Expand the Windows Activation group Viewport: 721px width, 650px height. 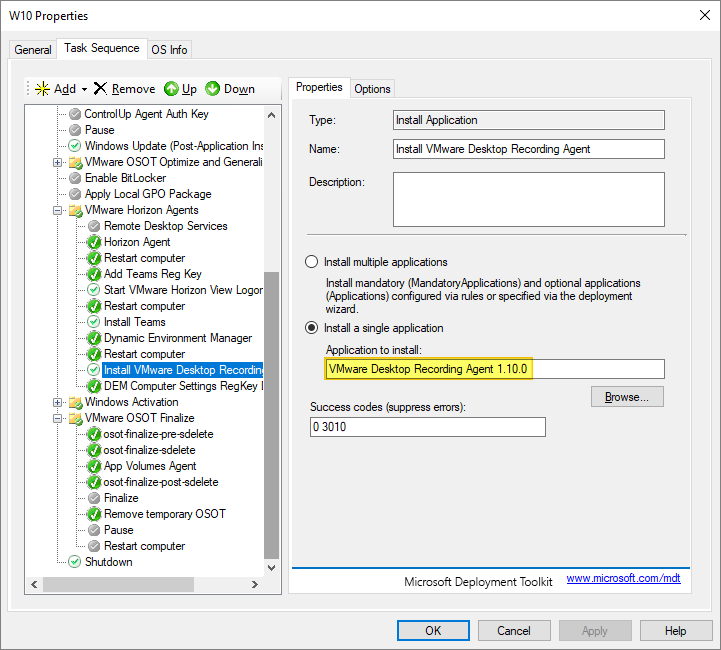(58, 402)
